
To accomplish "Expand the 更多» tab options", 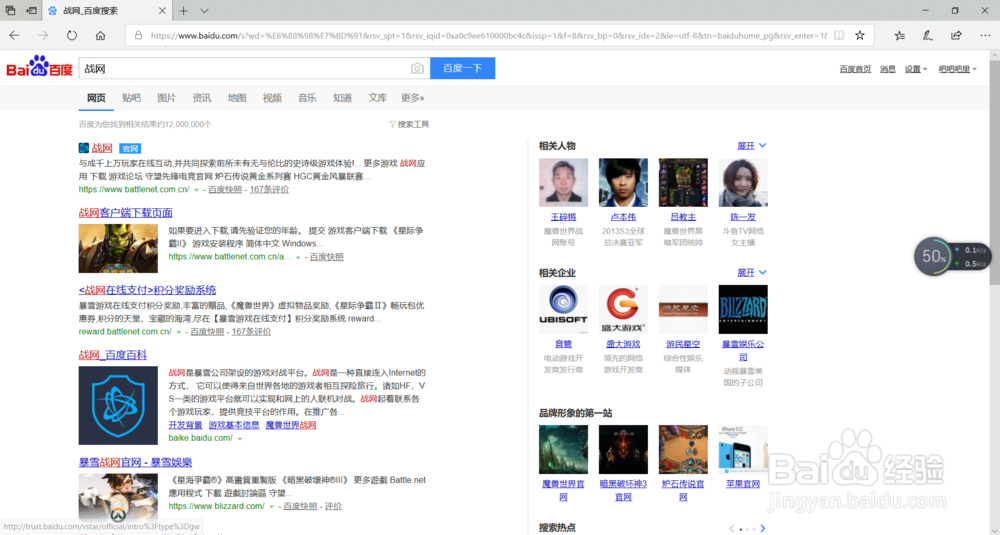I will click(413, 98).
